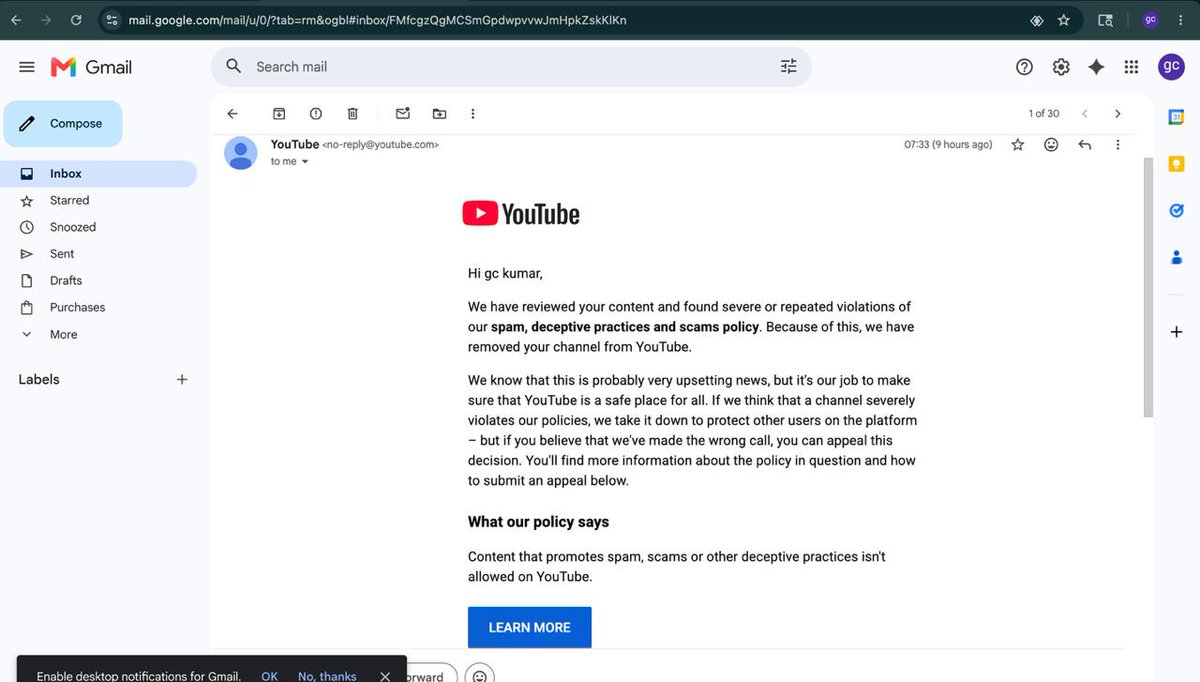The width and height of the screenshot is (1200, 682).
Task: Open the Google Tasks side panel
Action: tap(1177, 210)
